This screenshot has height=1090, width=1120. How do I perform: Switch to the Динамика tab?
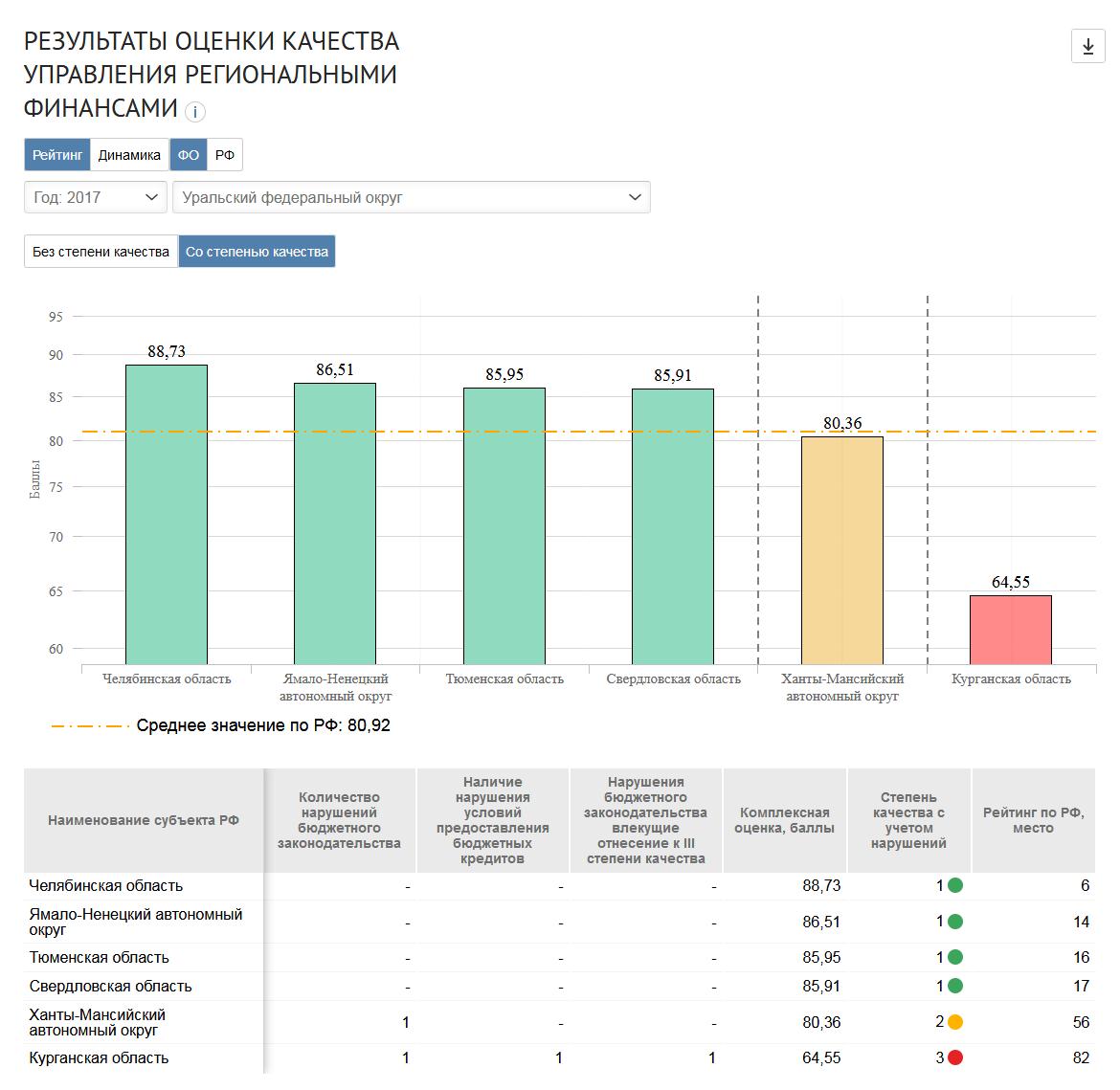click(x=129, y=155)
